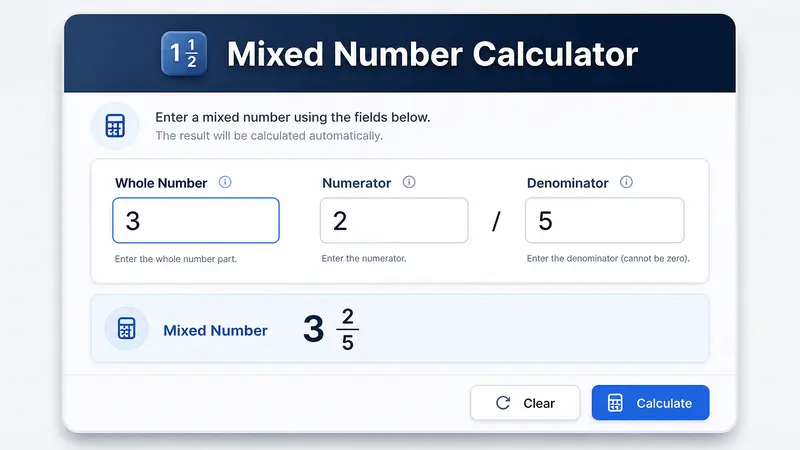800x450 pixels.
Task: Click the Whole Number label
Action: pos(161,183)
